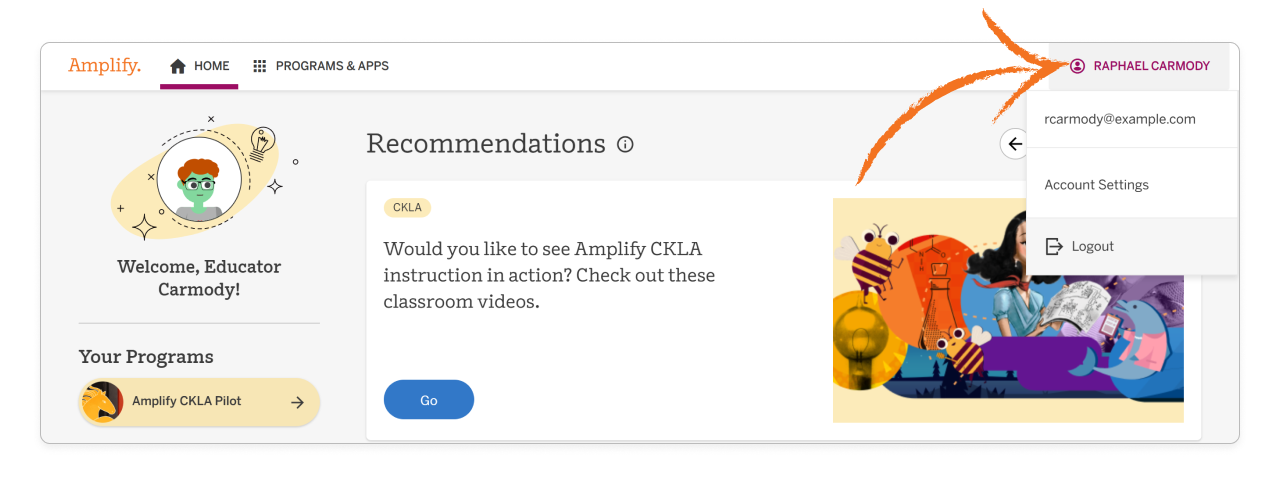Click the user profile icon
The width and height of the screenshot is (1280, 484).
(x=1077, y=66)
